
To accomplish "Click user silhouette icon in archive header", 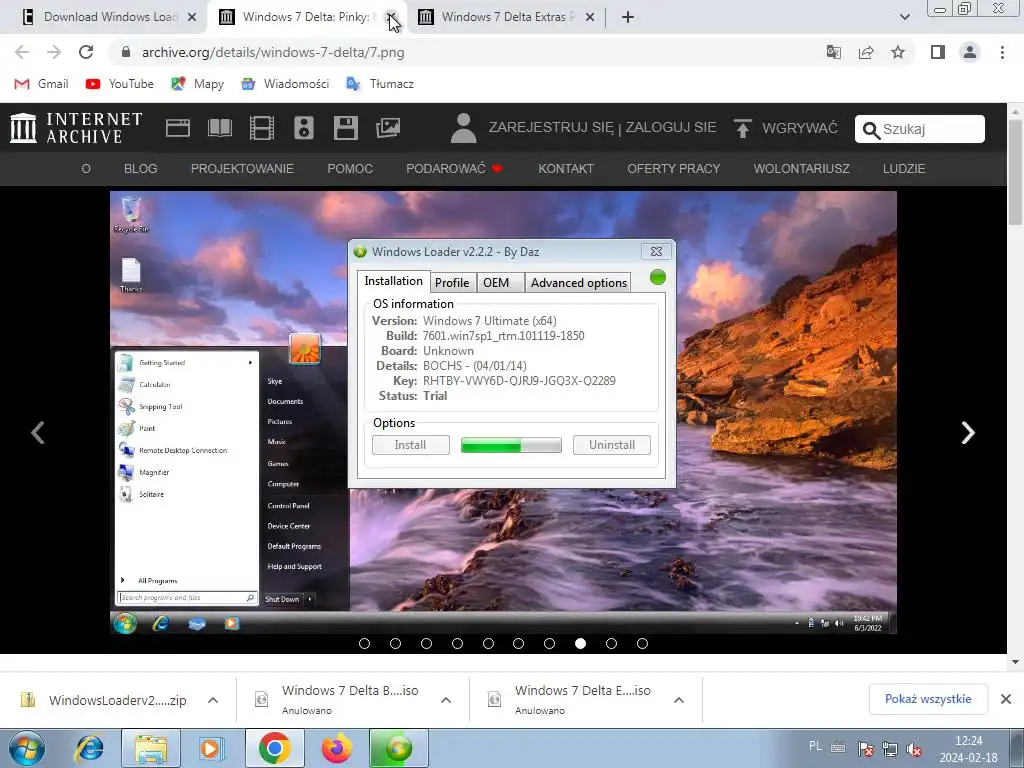I will tap(464, 127).
